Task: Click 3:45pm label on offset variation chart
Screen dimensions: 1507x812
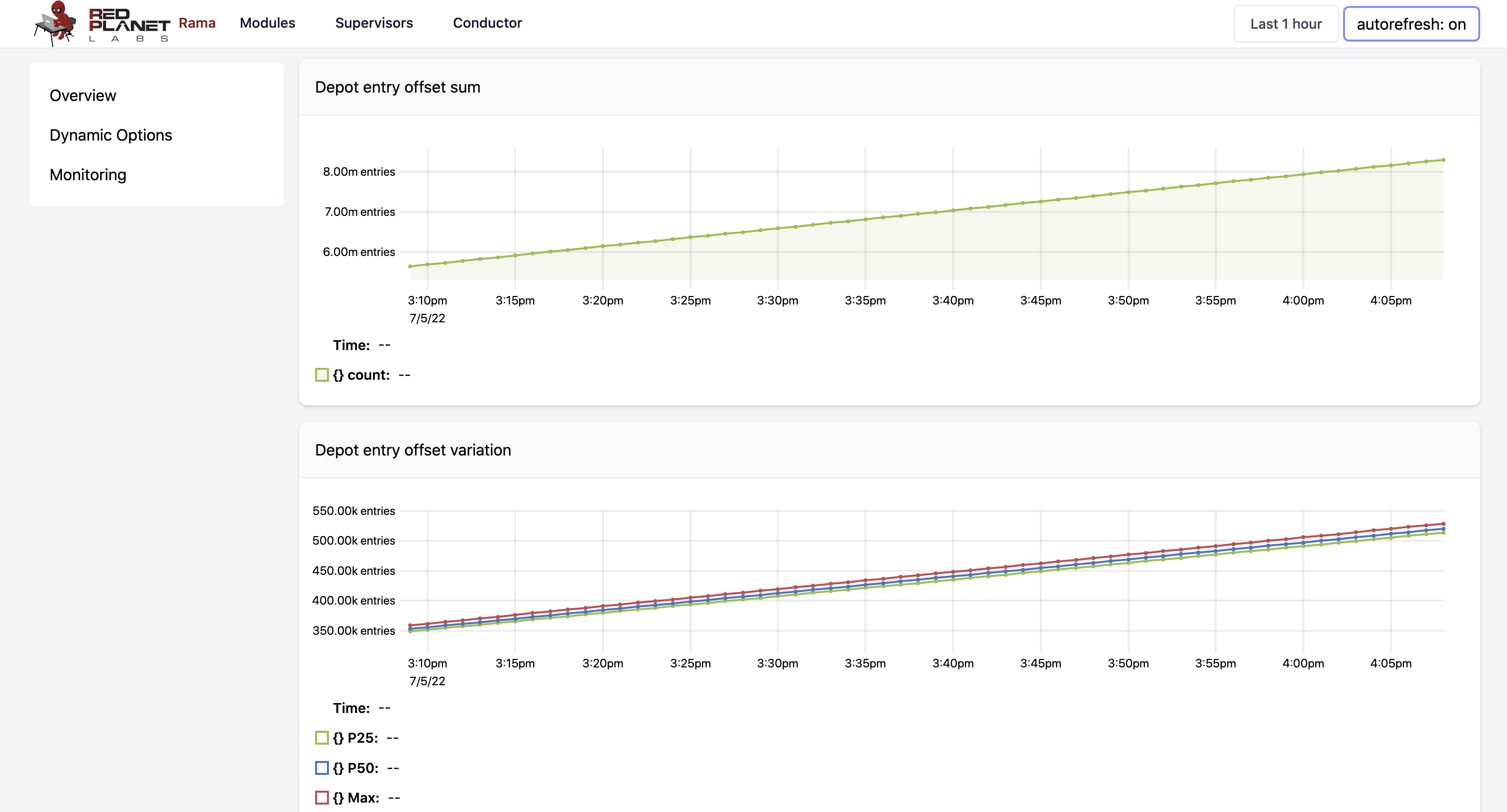Action: click(x=1041, y=663)
